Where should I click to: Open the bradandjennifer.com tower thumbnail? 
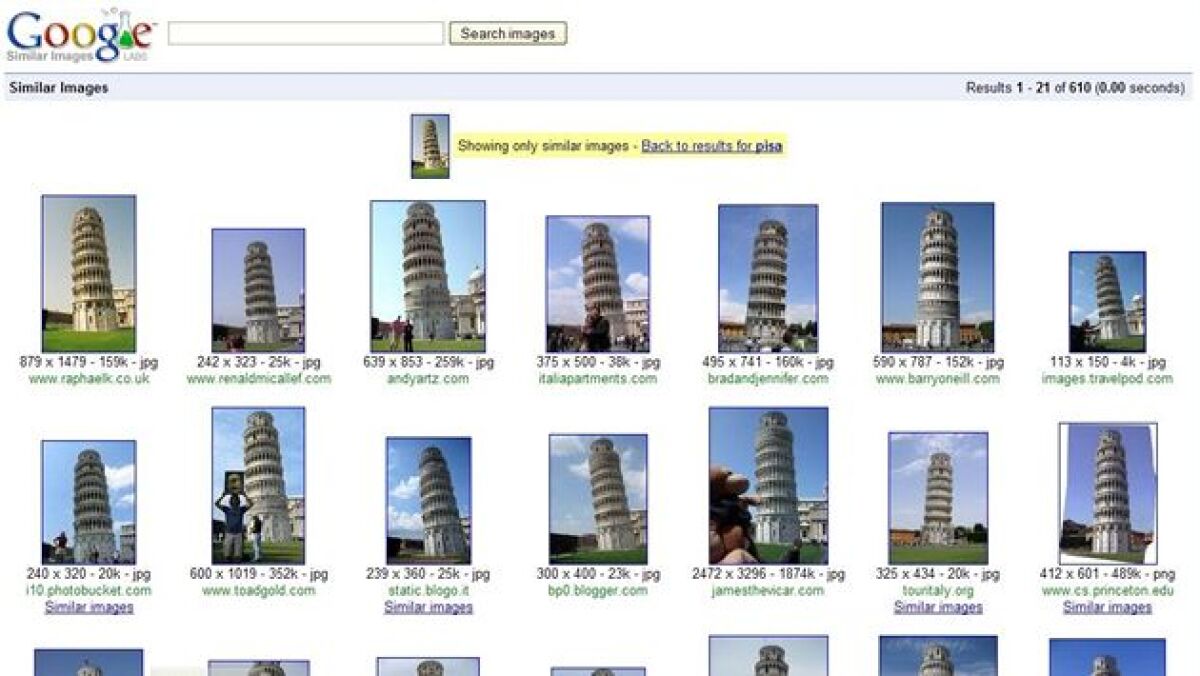point(768,278)
